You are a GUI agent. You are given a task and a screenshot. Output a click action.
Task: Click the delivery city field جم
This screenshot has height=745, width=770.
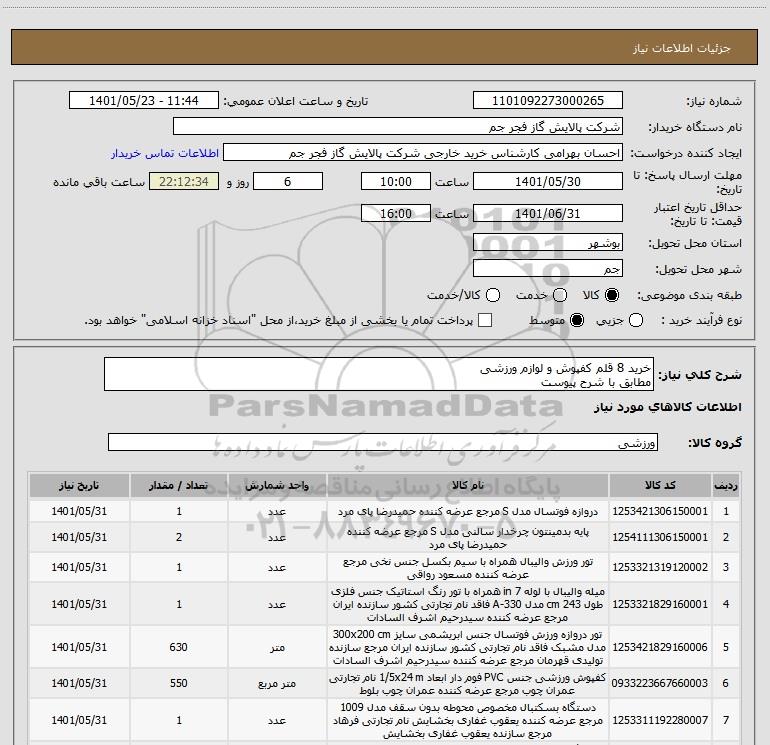tap(548, 269)
